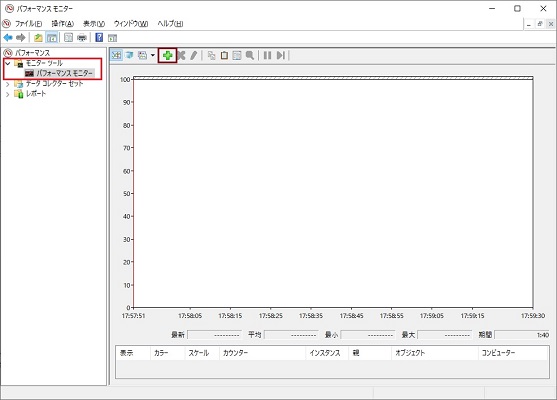This screenshot has width=557, height=400.
Task: Click the Paste Counter List clipboard icon
Action: [x=224, y=55]
